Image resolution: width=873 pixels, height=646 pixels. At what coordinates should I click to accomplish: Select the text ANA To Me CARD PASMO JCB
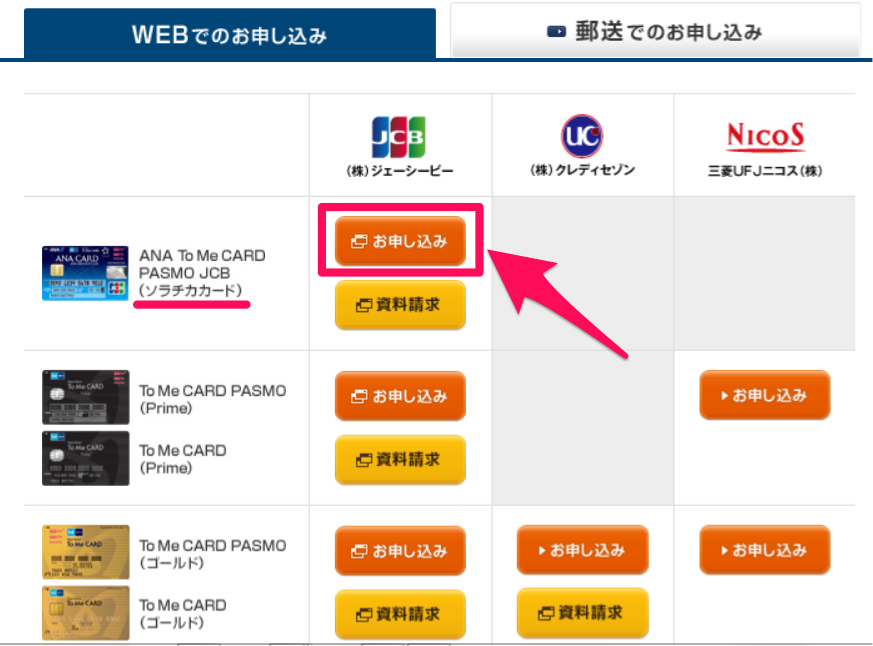202,264
